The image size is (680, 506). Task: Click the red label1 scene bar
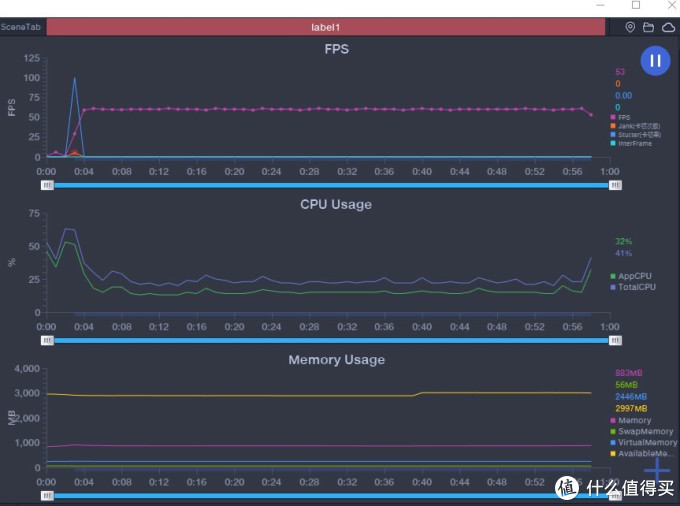(326, 27)
